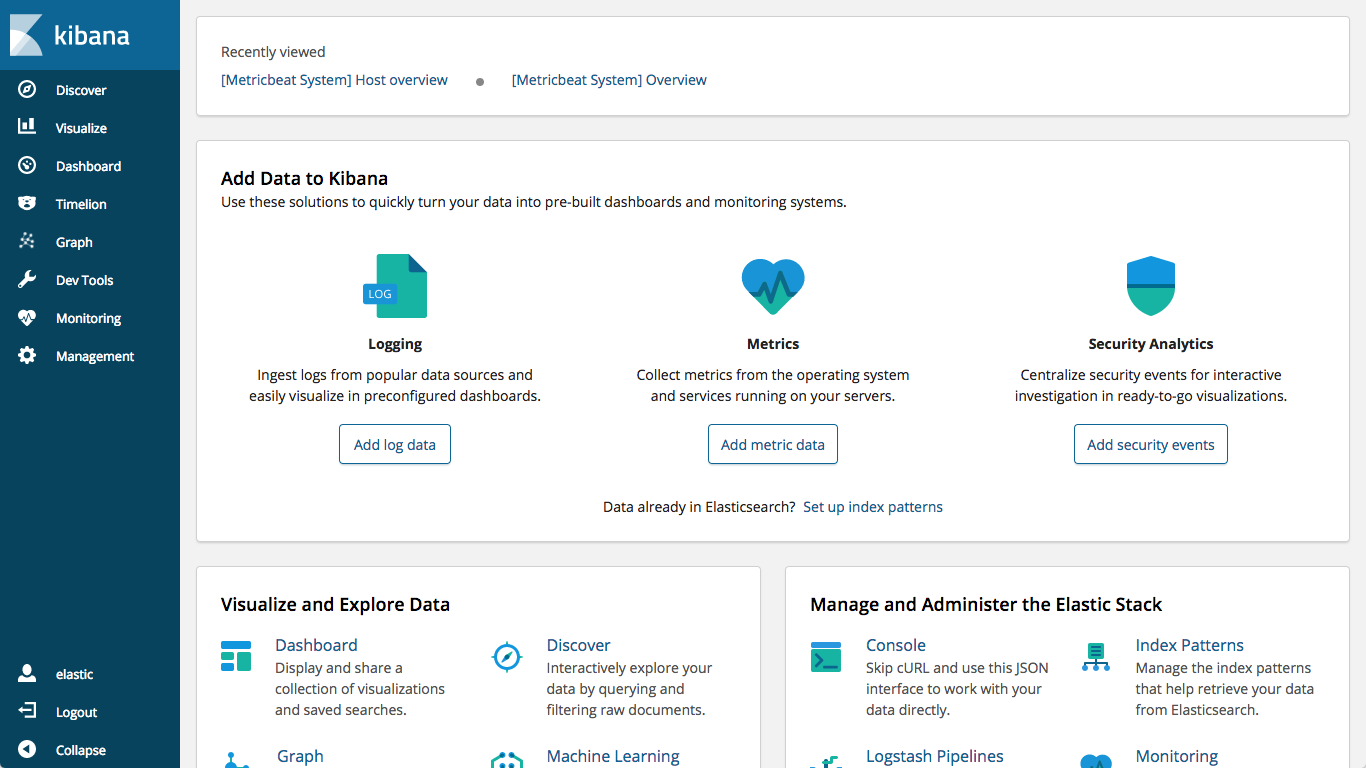
Task: Click the Visualize and Explore Data heading
Action: click(x=335, y=604)
